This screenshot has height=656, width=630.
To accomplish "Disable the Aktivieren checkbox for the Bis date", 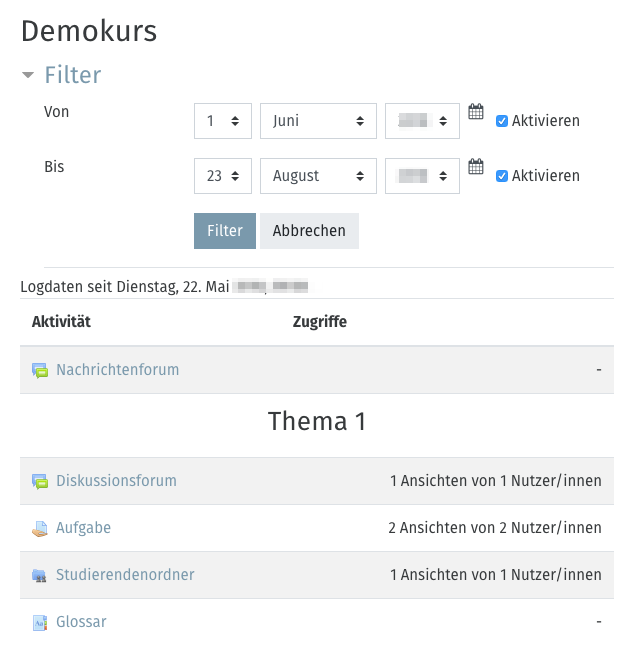I will pyautogui.click(x=502, y=176).
